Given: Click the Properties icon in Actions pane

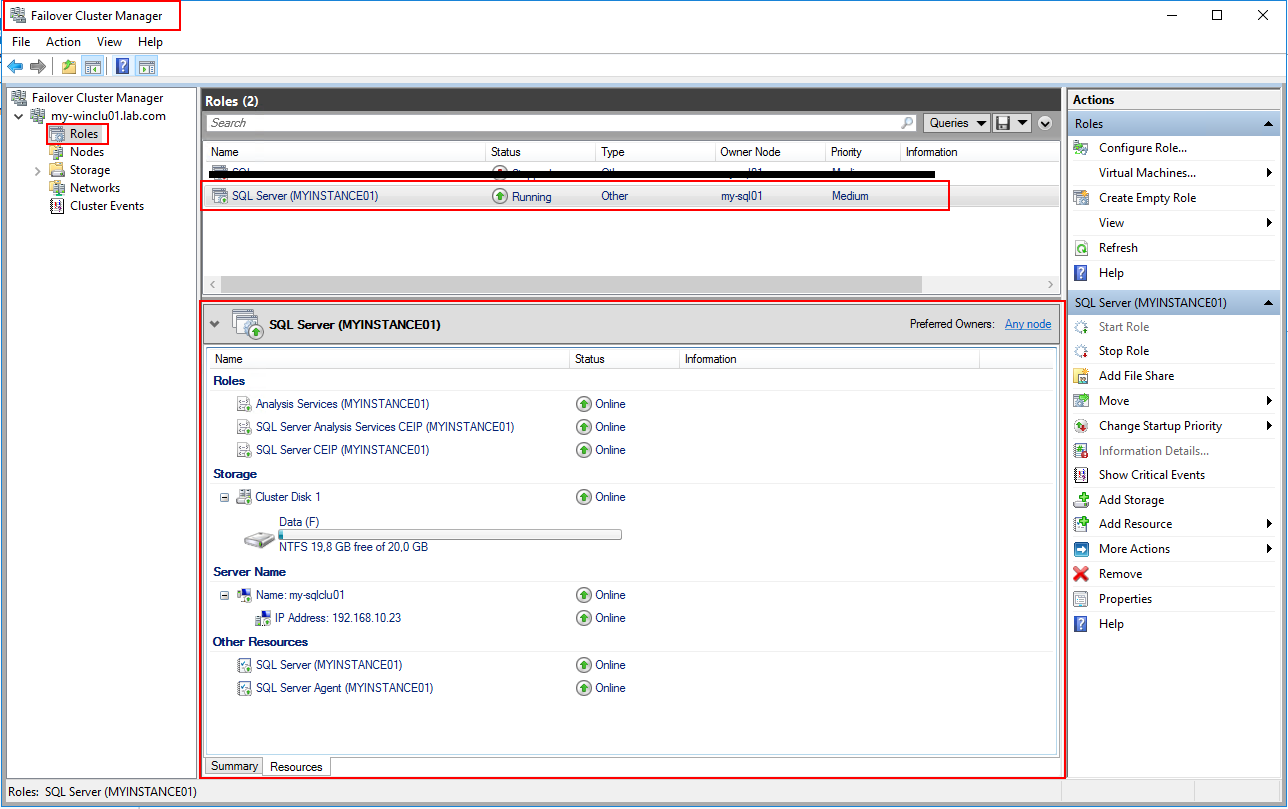Looking at the screenshot, I should [1081, 599].
